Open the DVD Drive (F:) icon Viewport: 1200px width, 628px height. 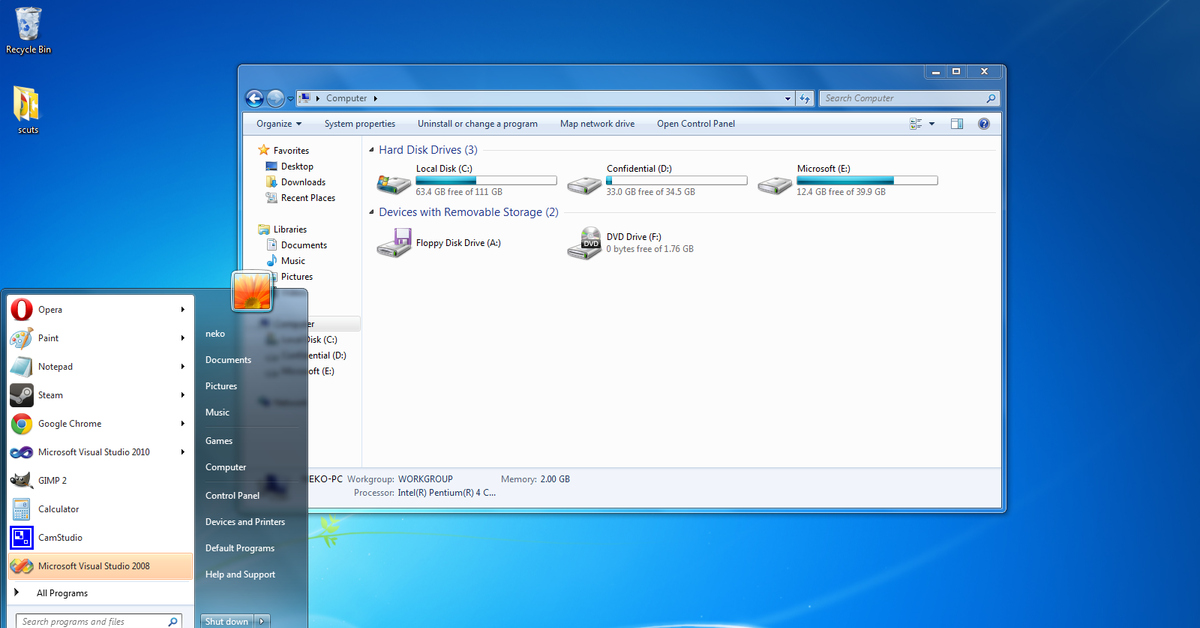[584, 242]
